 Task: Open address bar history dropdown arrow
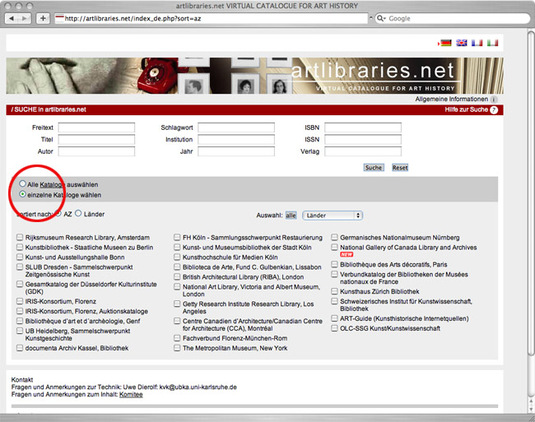(371, 18)
